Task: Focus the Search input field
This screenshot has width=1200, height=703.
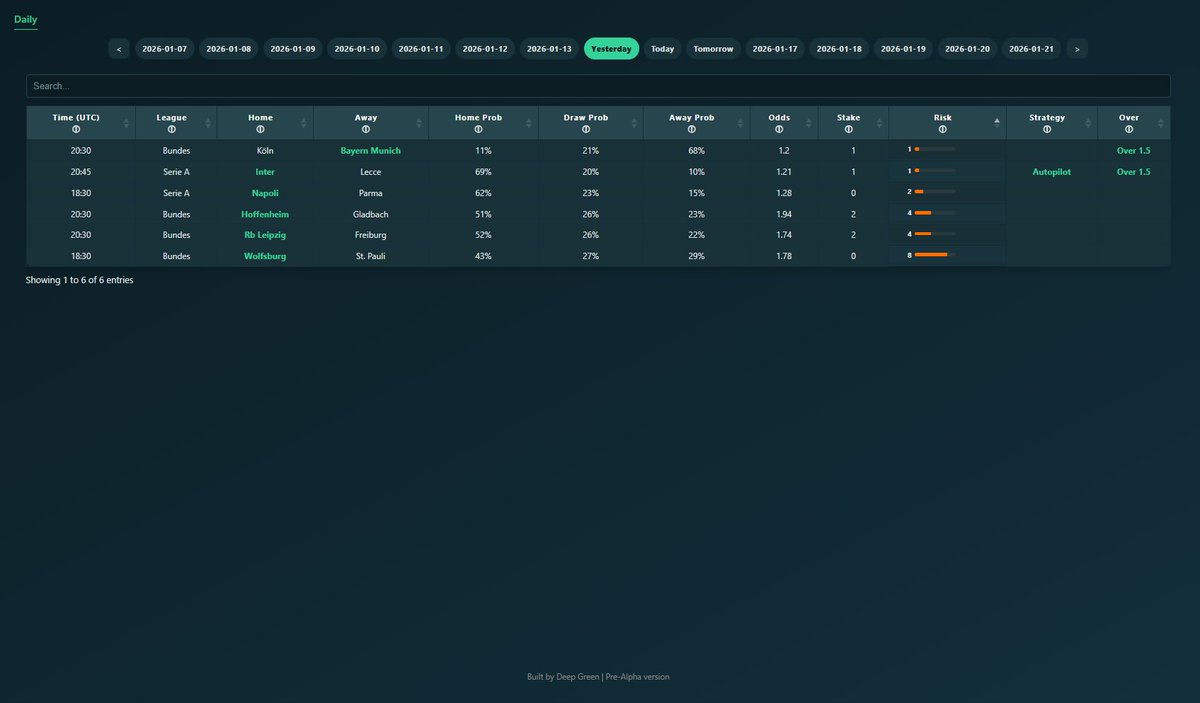Action: (x=598, y=86)
